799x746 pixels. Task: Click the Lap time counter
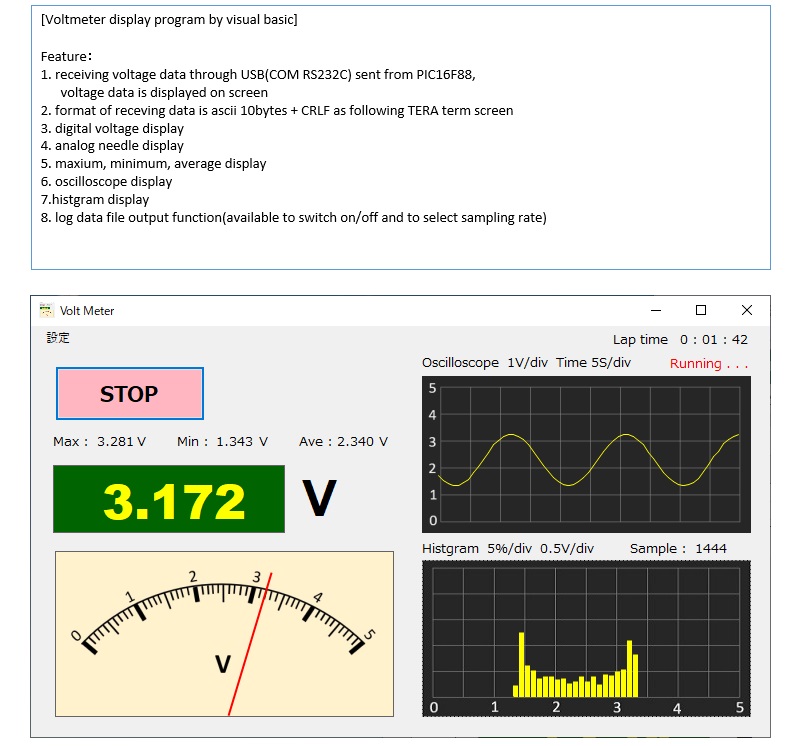680,340
